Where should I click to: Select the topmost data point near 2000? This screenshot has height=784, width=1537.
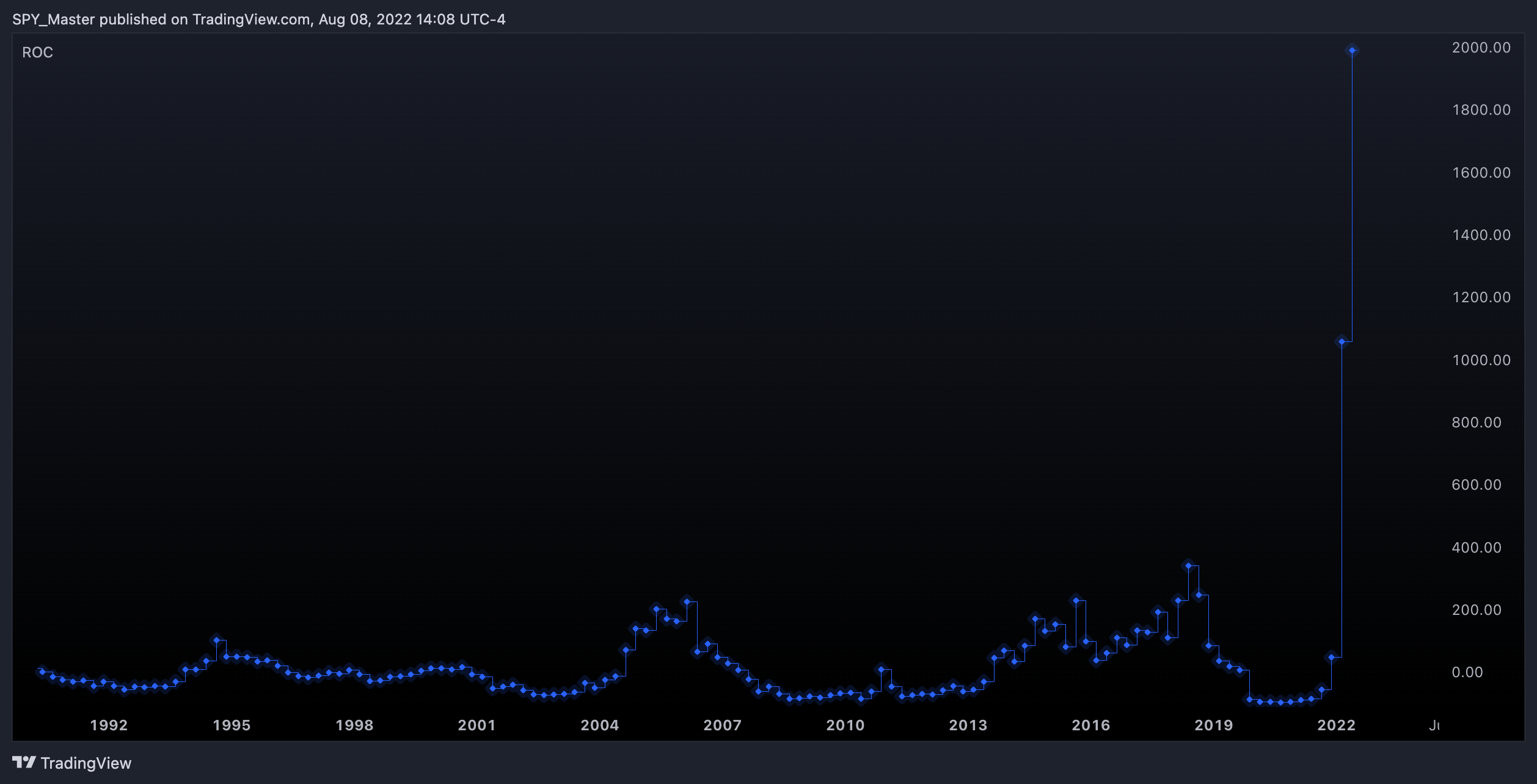click(x=1352, y=50)
